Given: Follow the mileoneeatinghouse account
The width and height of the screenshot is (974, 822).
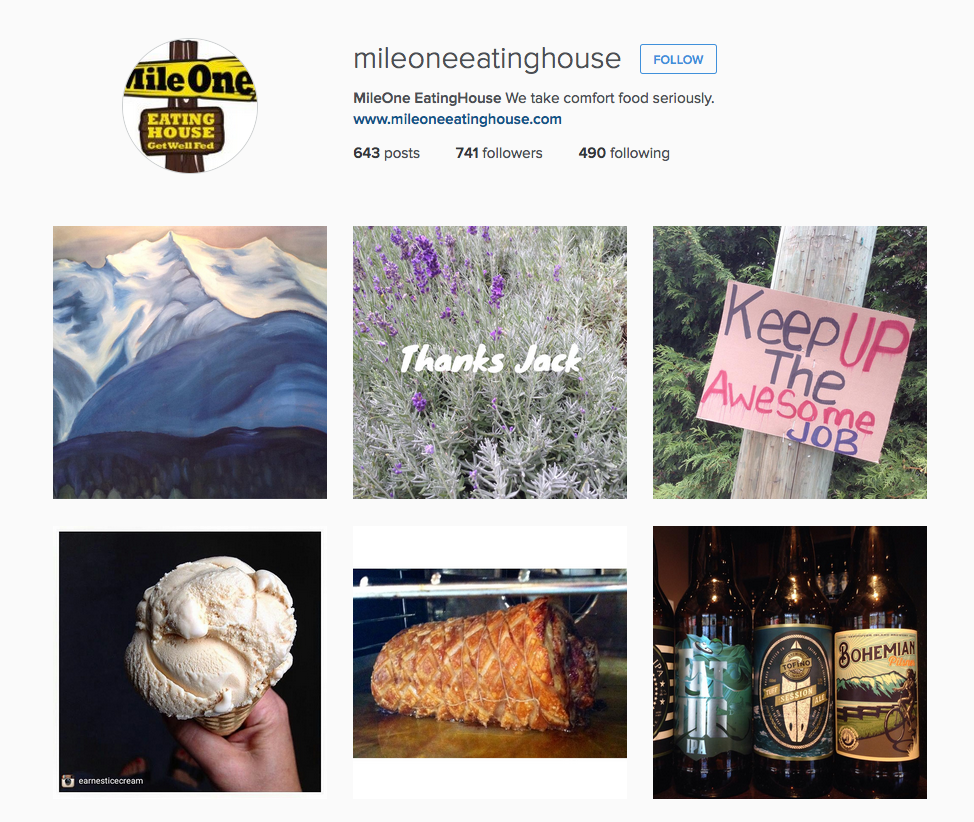Looking at the screenshot, I should 678,59.
